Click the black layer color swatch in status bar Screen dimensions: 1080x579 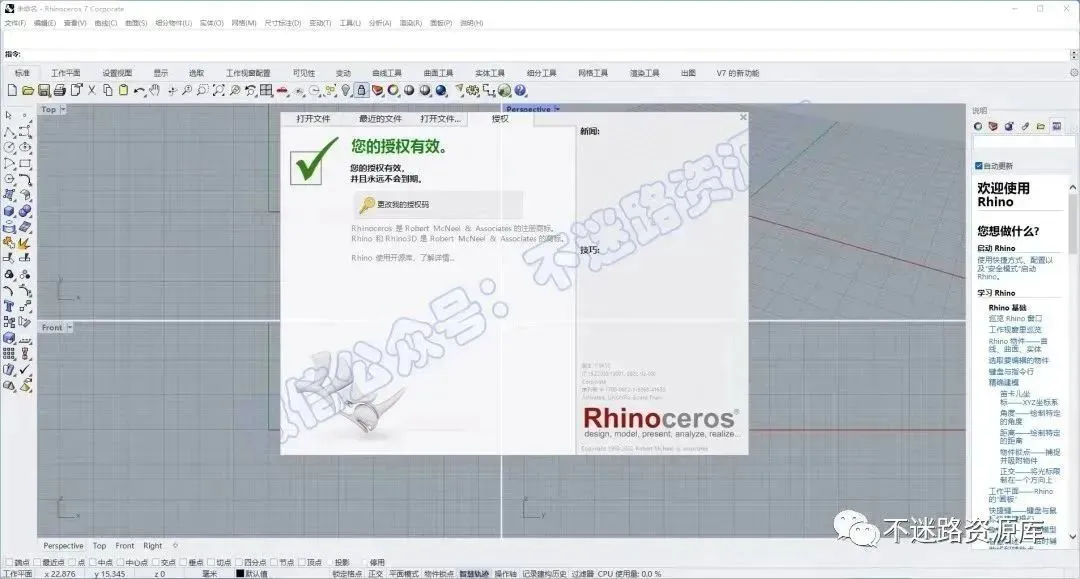click(x=240, y=573)
